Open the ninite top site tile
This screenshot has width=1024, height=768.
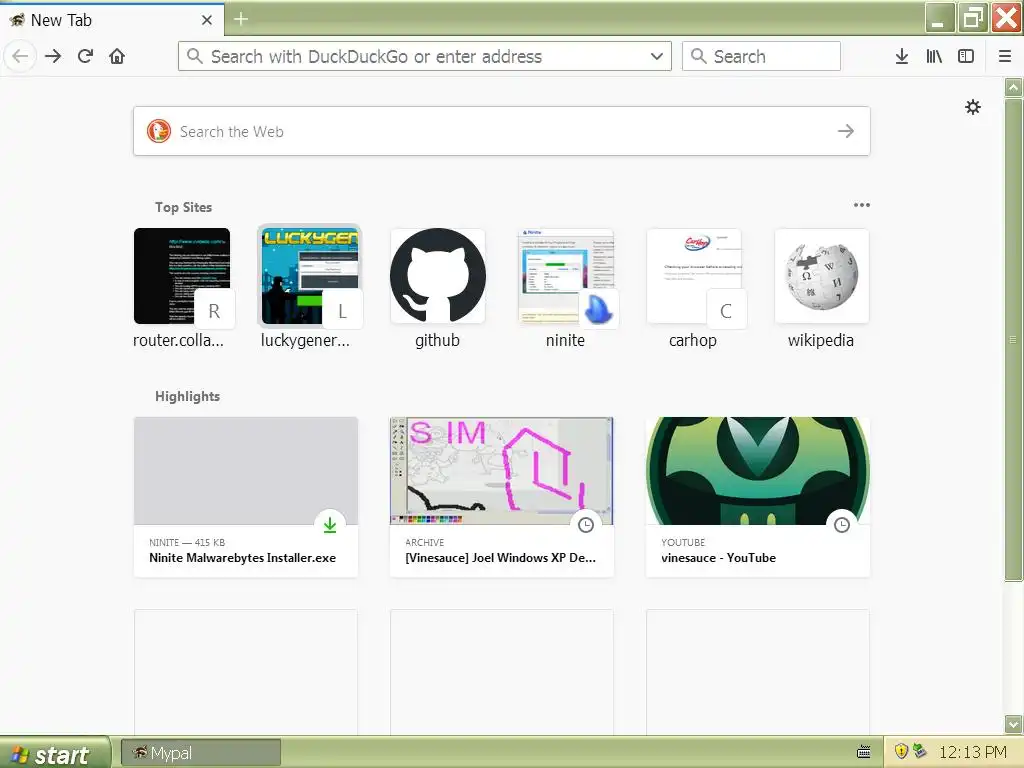click(x=566, y=288)
